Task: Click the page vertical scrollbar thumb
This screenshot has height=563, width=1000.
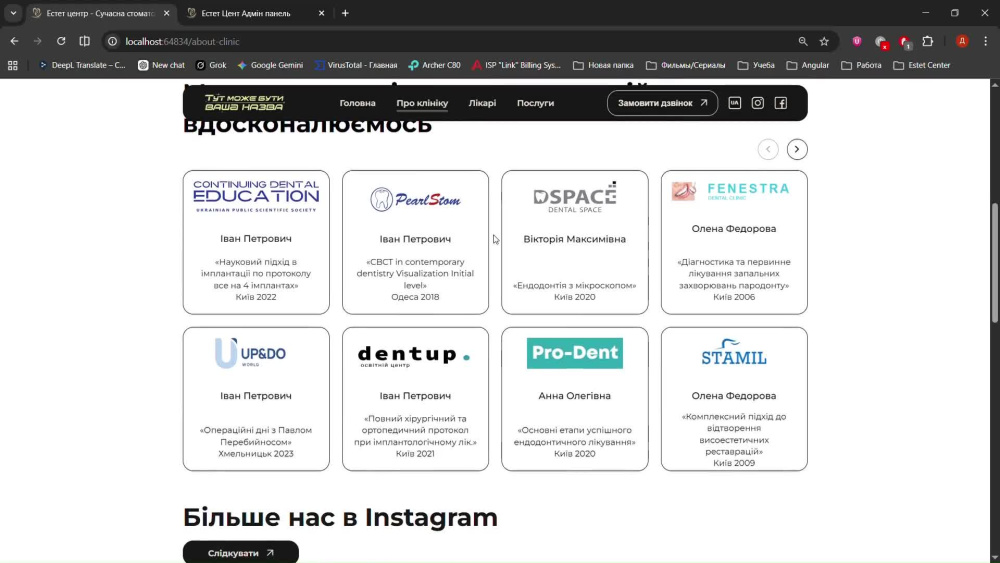Action: (x=995, y=263)
